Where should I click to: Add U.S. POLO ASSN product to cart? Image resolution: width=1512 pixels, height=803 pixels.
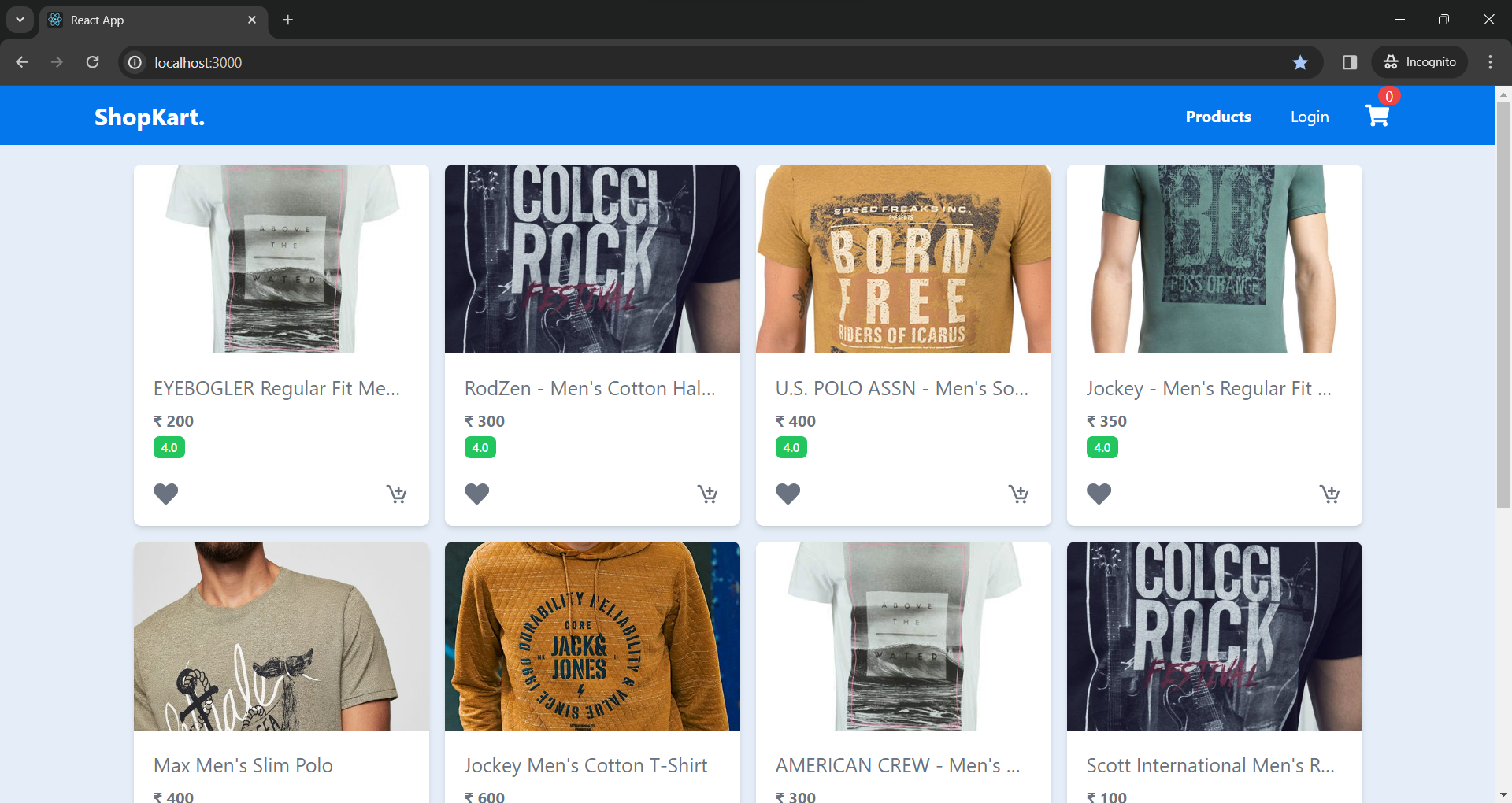point(1018,494)
